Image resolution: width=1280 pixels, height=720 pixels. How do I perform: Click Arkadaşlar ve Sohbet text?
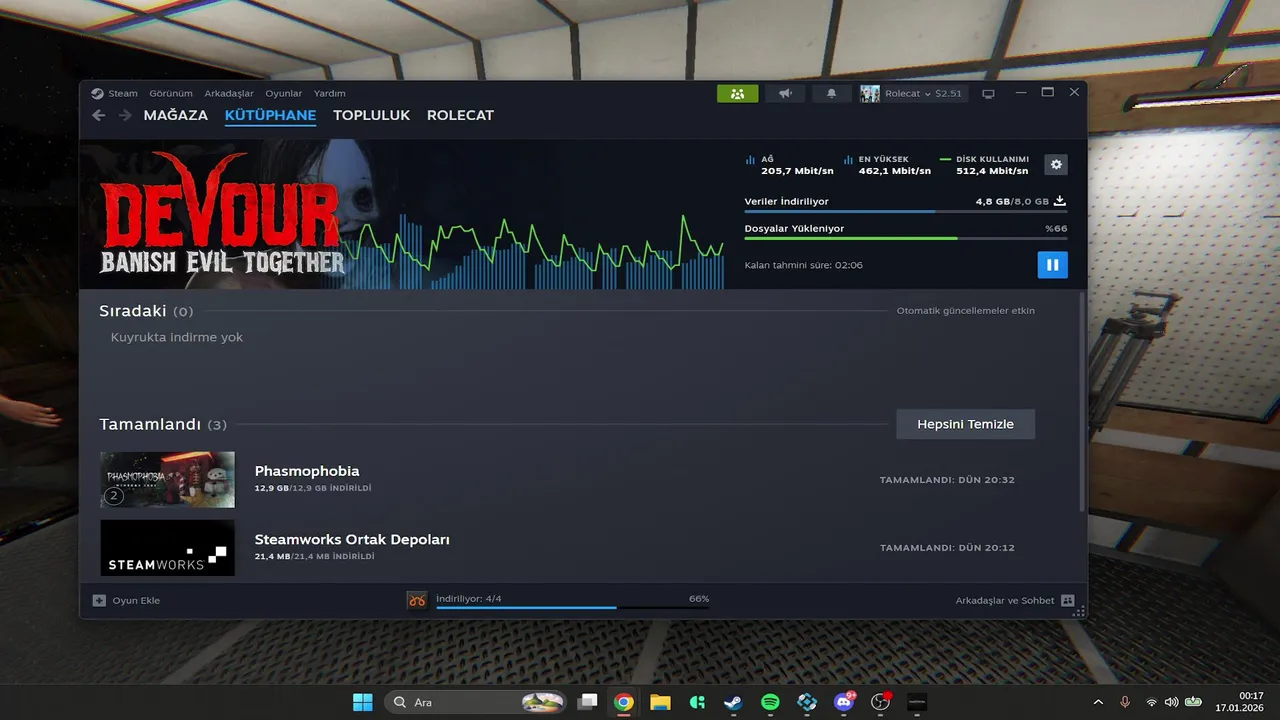tap(1005, 600)
